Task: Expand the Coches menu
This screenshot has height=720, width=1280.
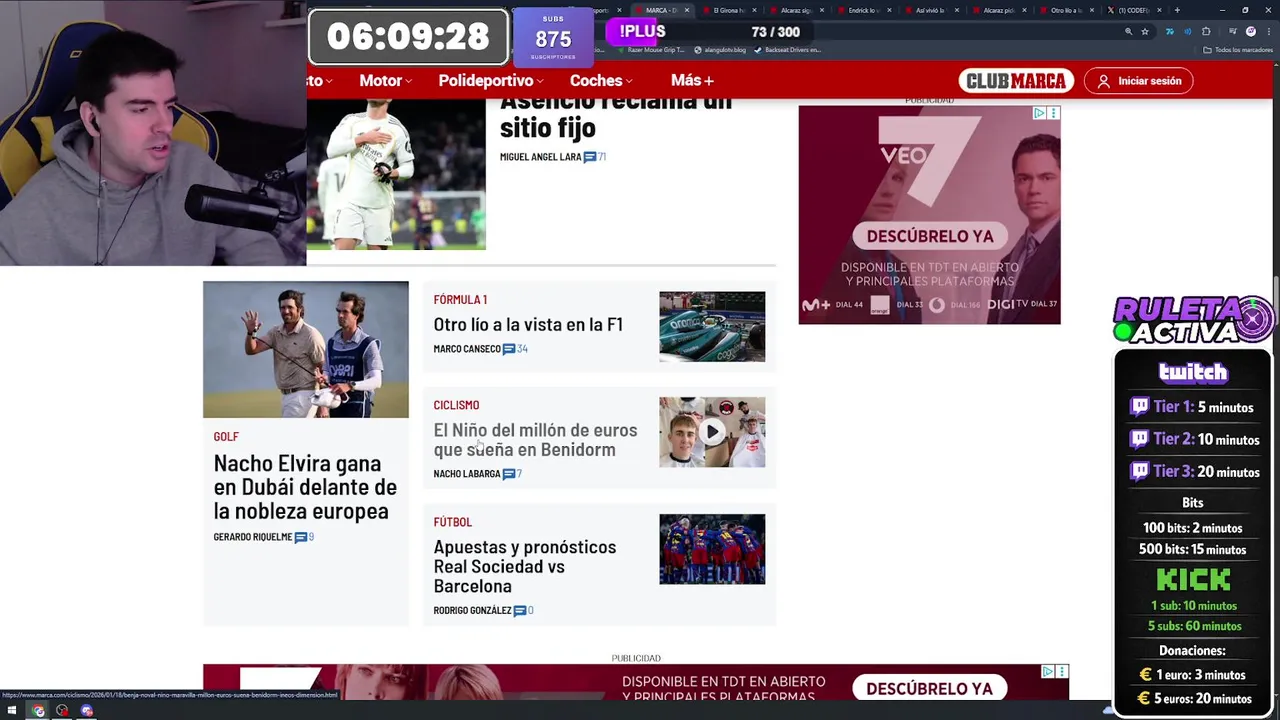Action: click(x=601, y=81)
